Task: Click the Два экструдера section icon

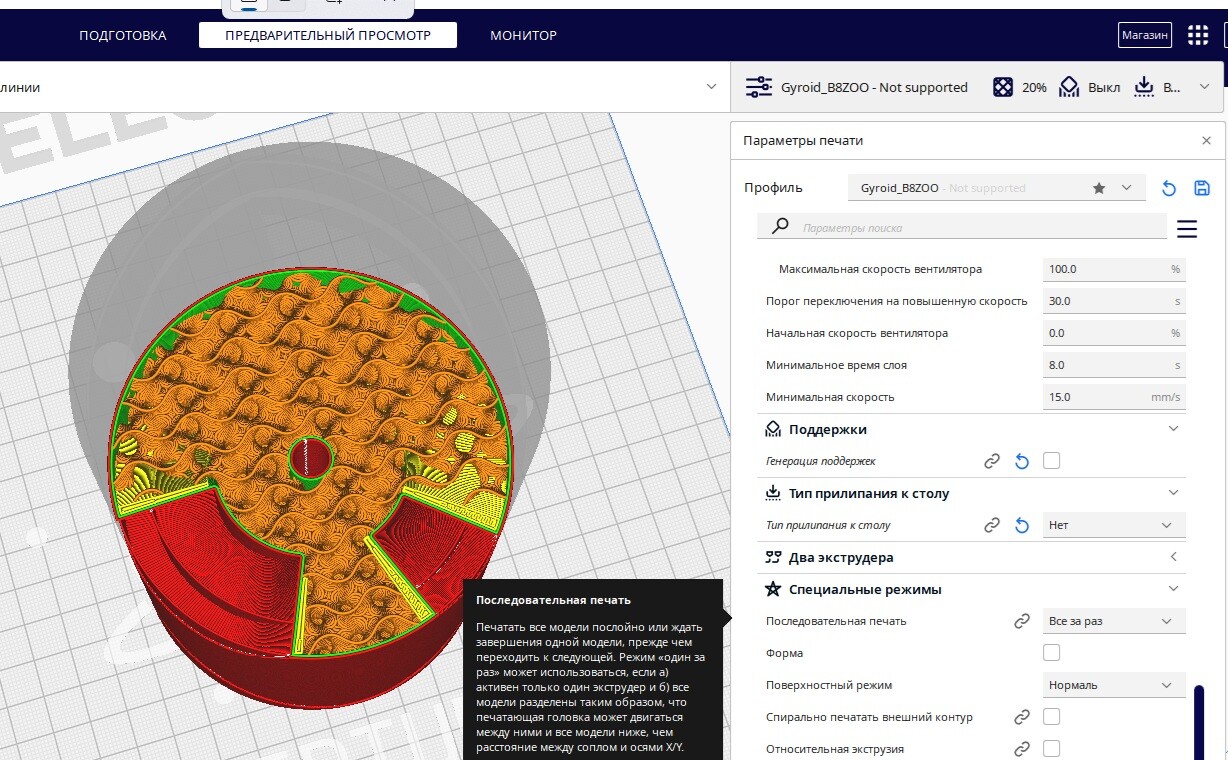Action: coord(773,557)
